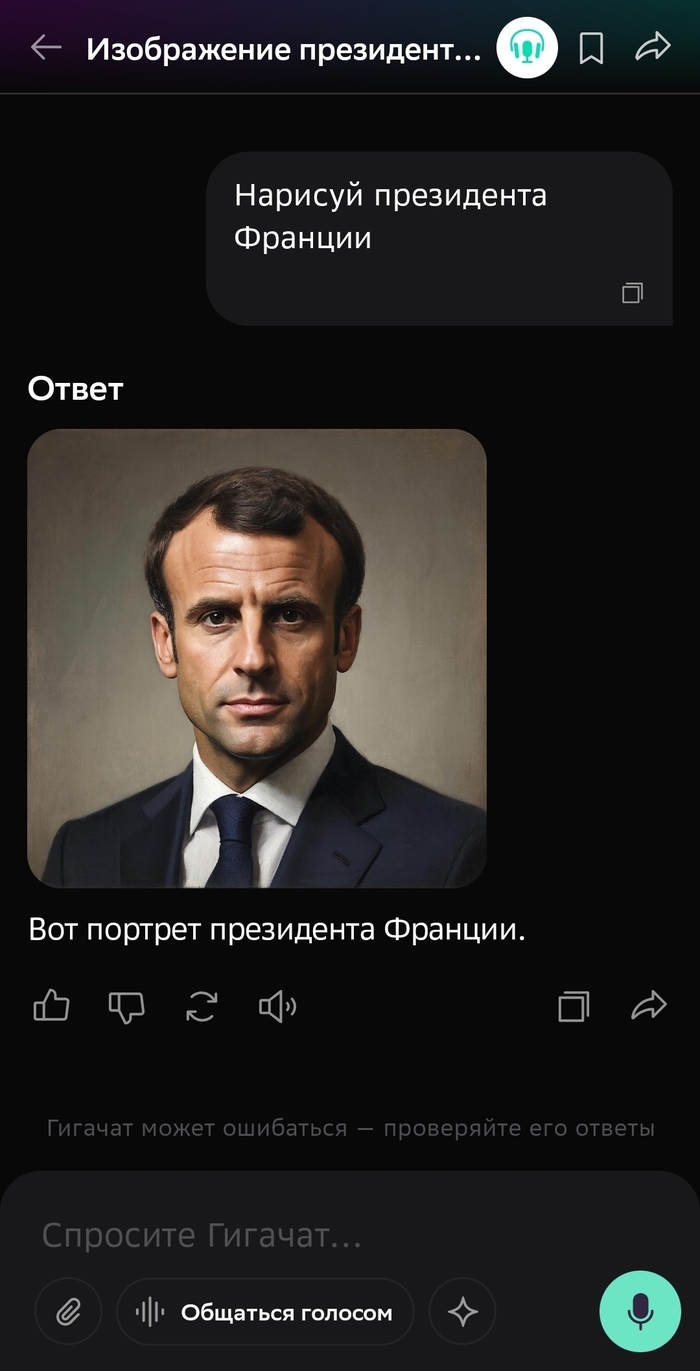Like the answer with thumbs up
Image resolution: width=700 pixels, height=1371 pixels.
[x=51, y=1005]
